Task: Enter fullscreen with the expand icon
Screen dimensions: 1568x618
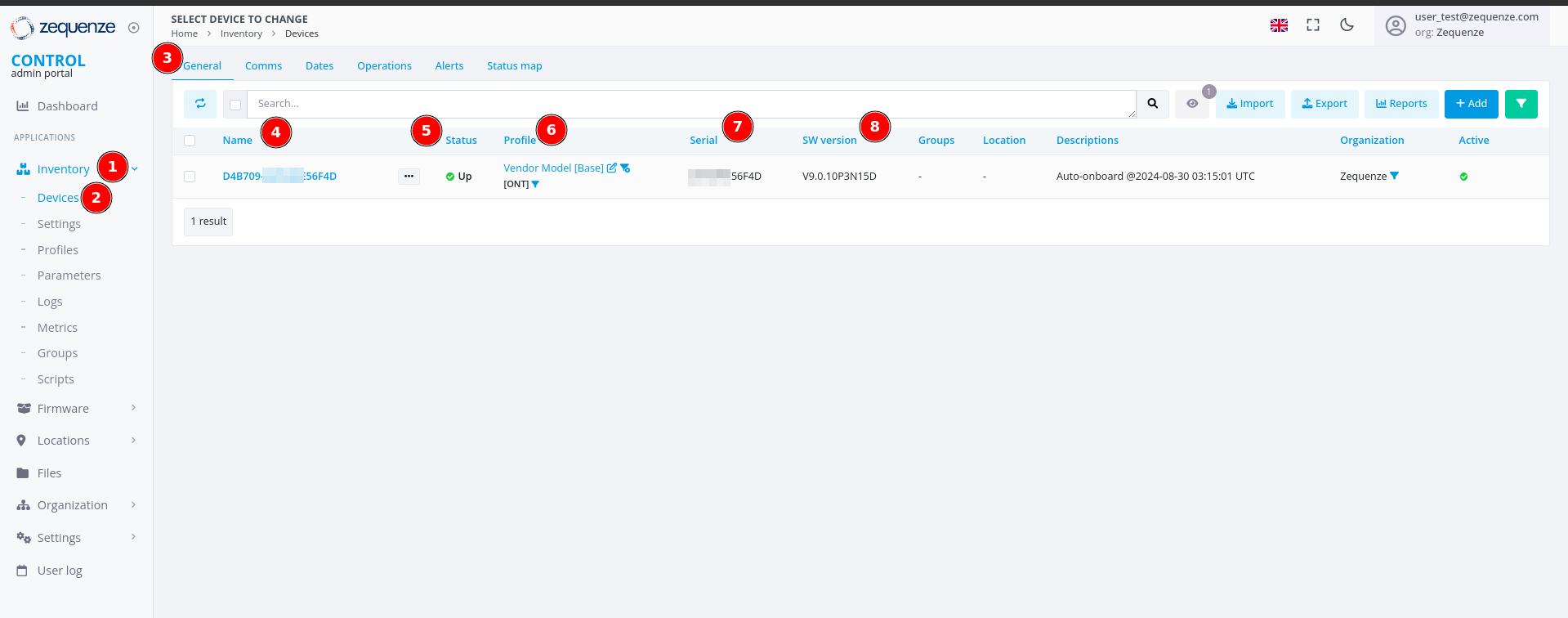Action: coord(1312,25)
